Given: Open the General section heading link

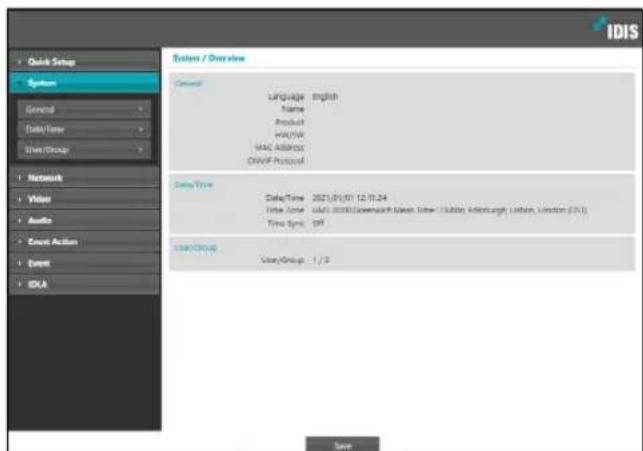Looking at the screenshot, I should (188, 84).
